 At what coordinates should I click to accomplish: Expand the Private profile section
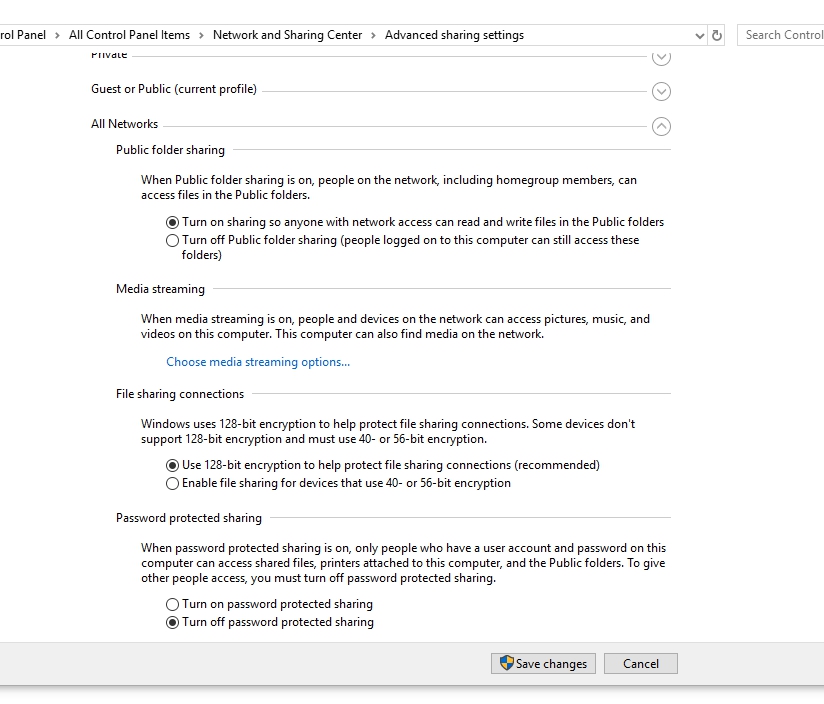coord(661,57)
